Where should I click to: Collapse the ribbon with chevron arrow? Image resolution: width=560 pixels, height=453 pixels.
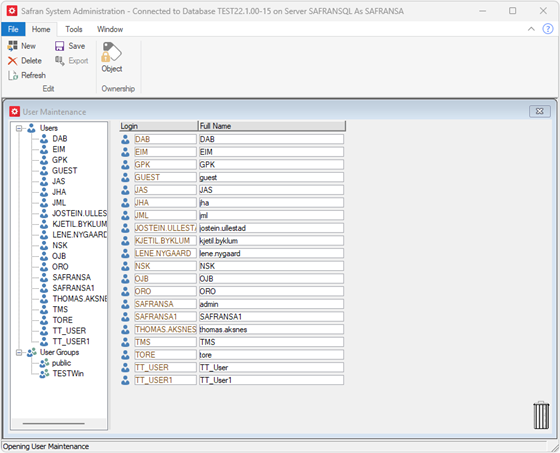pos(531,29)
